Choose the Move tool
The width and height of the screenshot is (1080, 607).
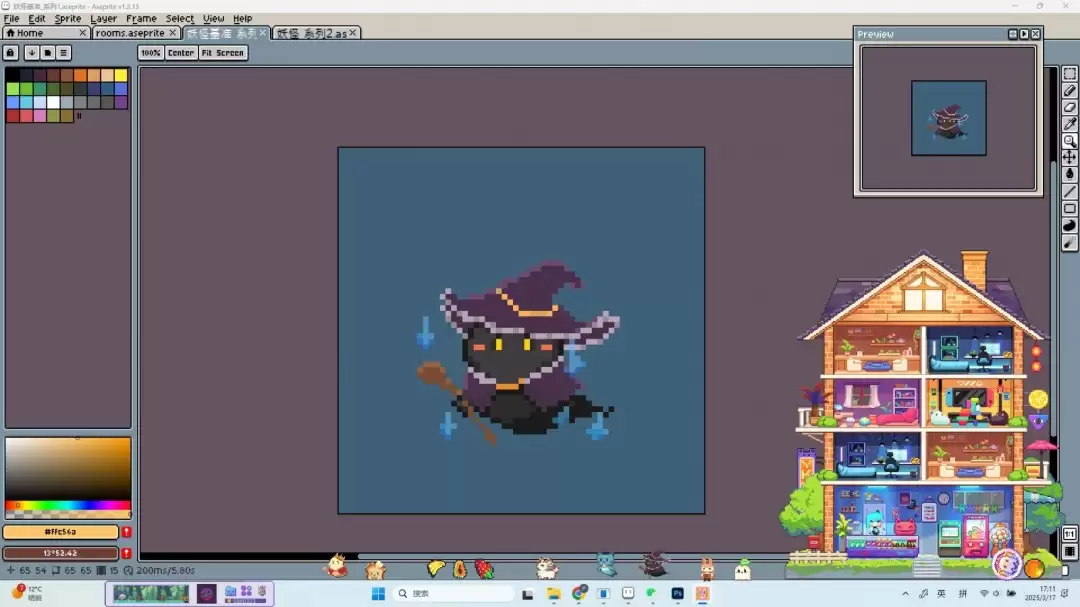1069,157
